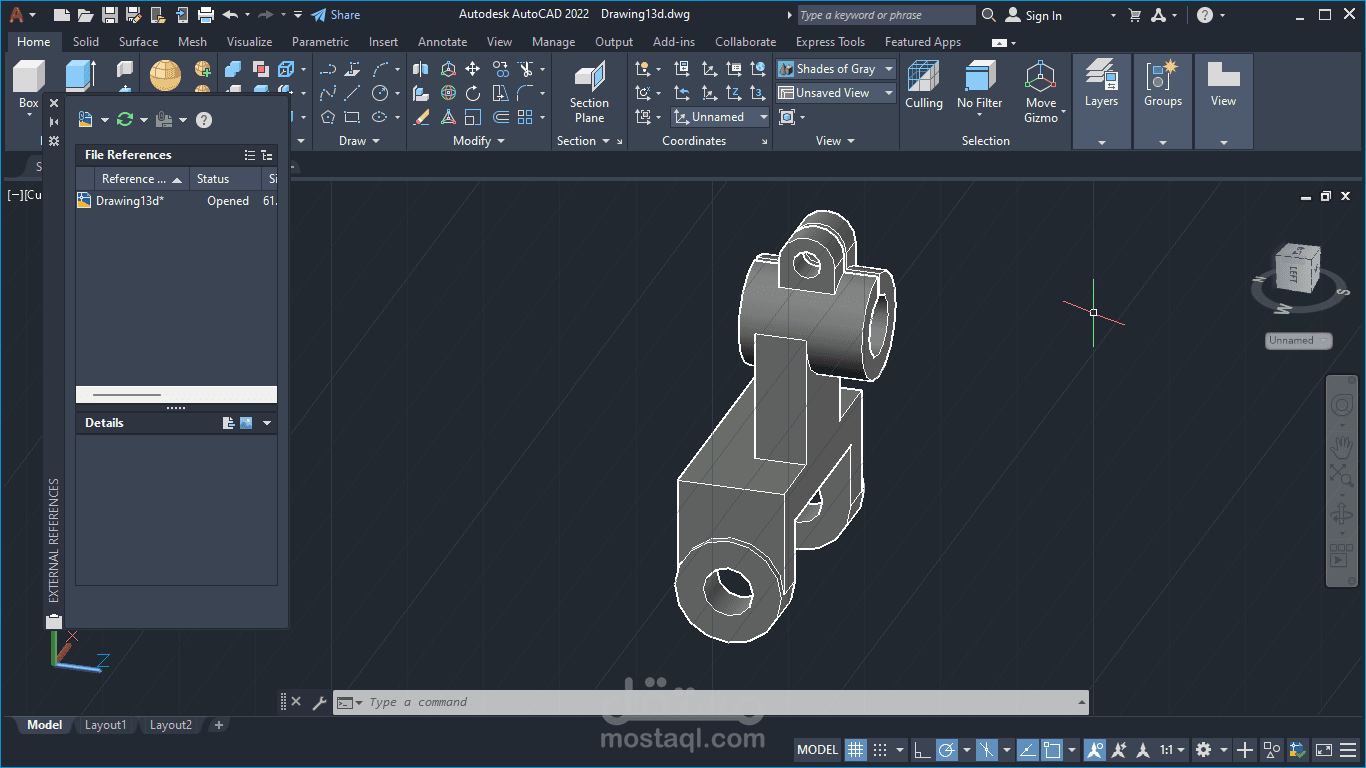
Task: Click the 3D Mirror tool
Action: [x=421, y=69]
